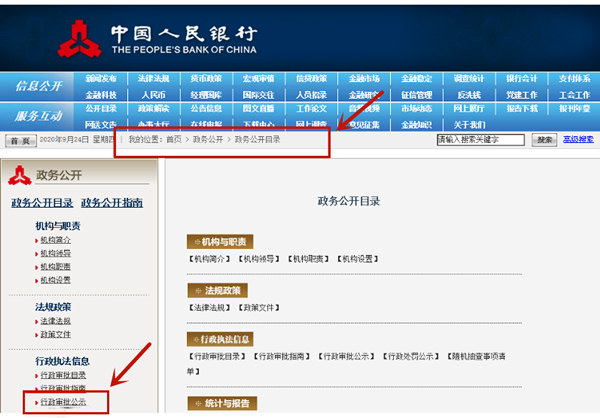600x418 pixels.
Task: Open the 支付体系 menu item
Action: tap(574, 79)
